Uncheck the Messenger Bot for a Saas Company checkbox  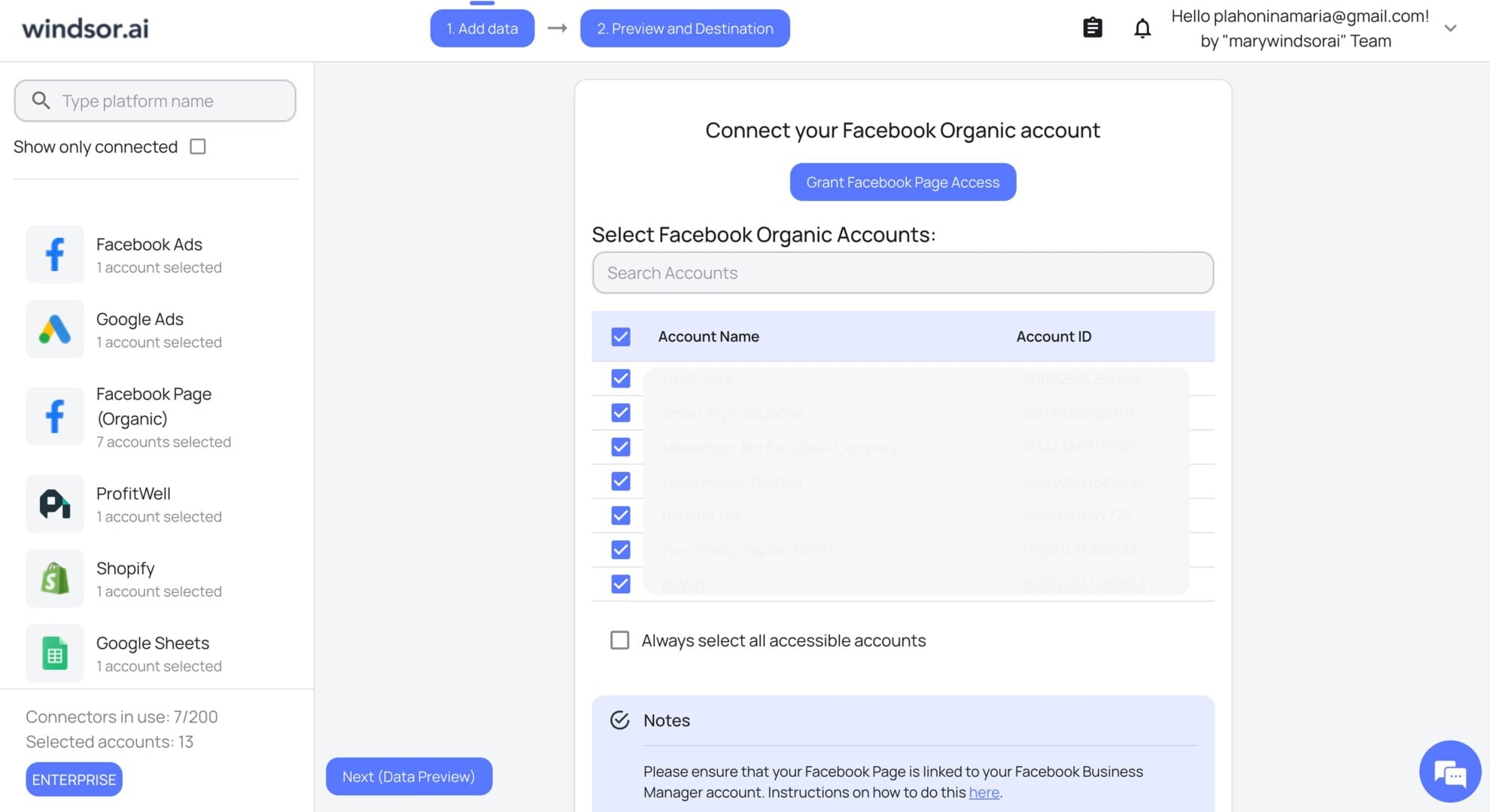pyautogui.click(x=621, y=447)
